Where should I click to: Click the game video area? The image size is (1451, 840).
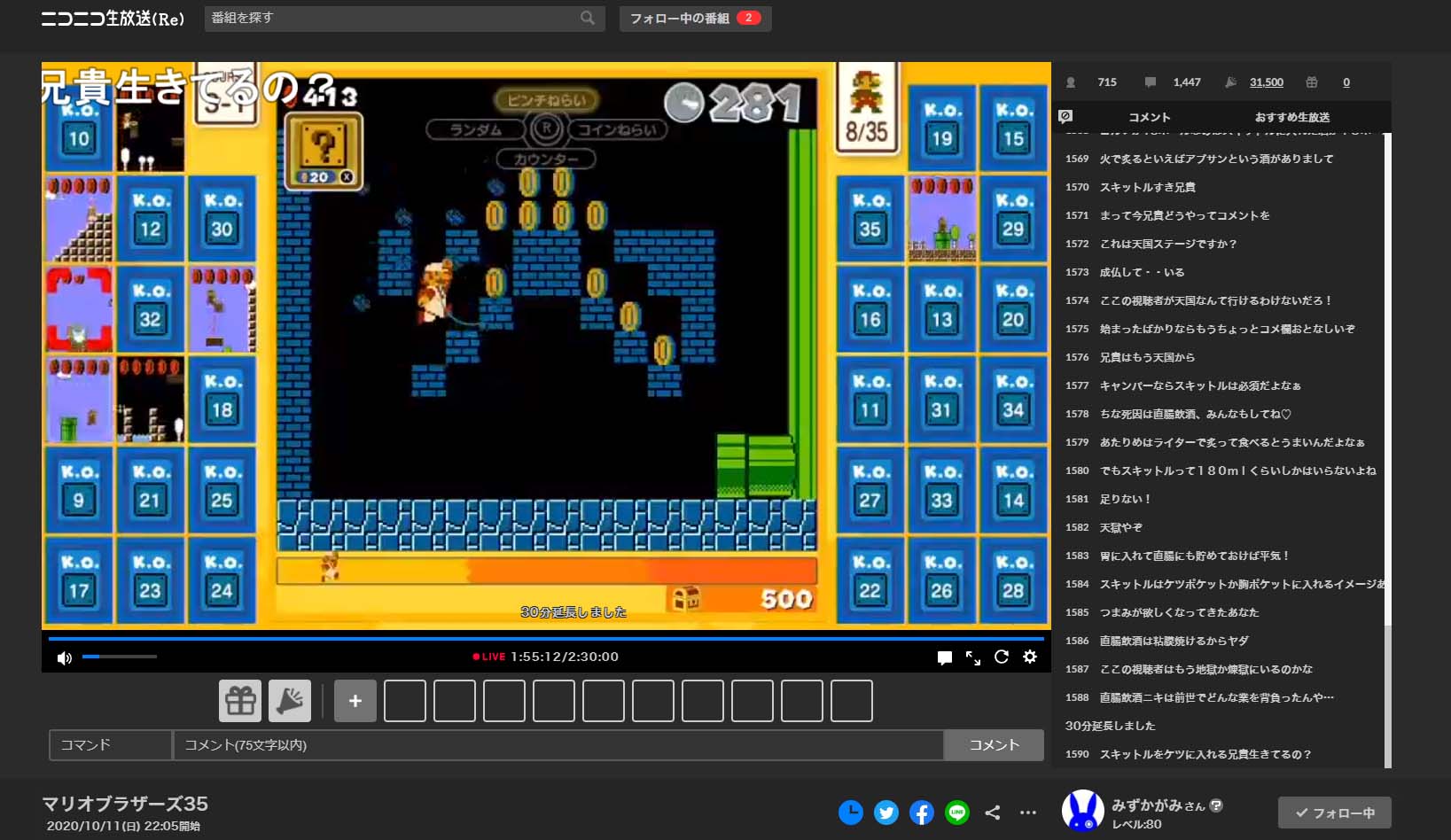pos(546,346)
